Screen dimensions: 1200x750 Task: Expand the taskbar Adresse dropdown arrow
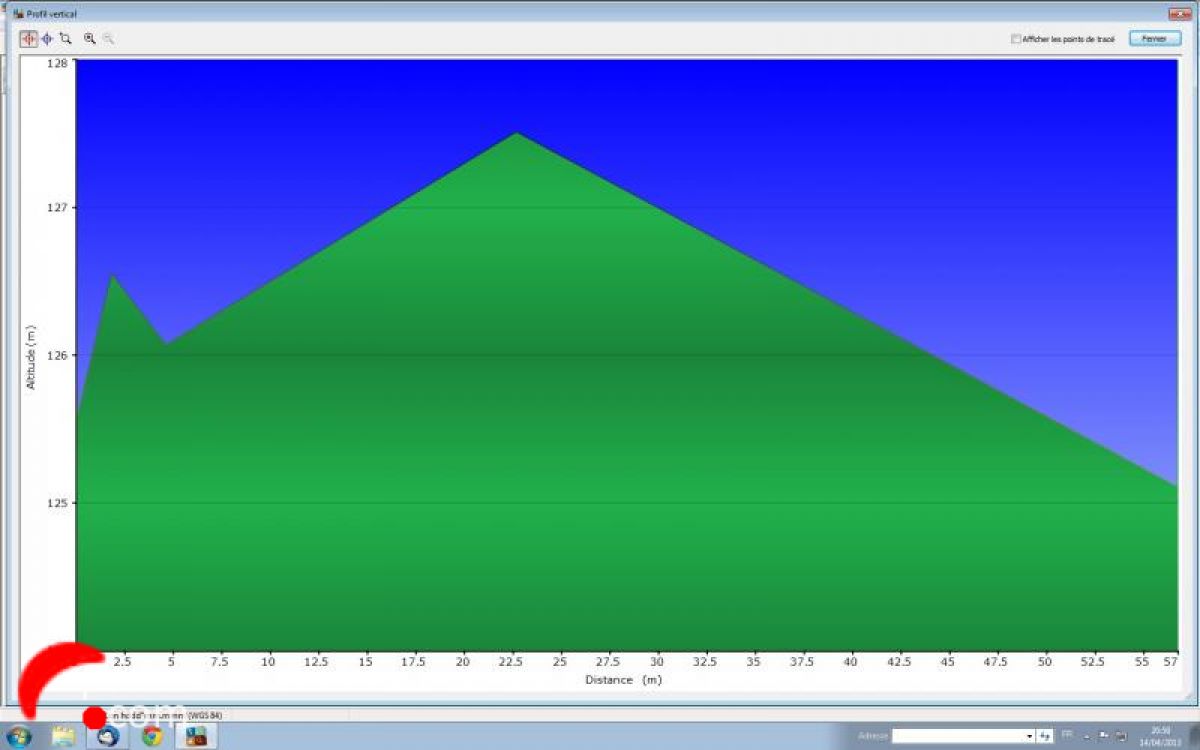pos(1029,736)
